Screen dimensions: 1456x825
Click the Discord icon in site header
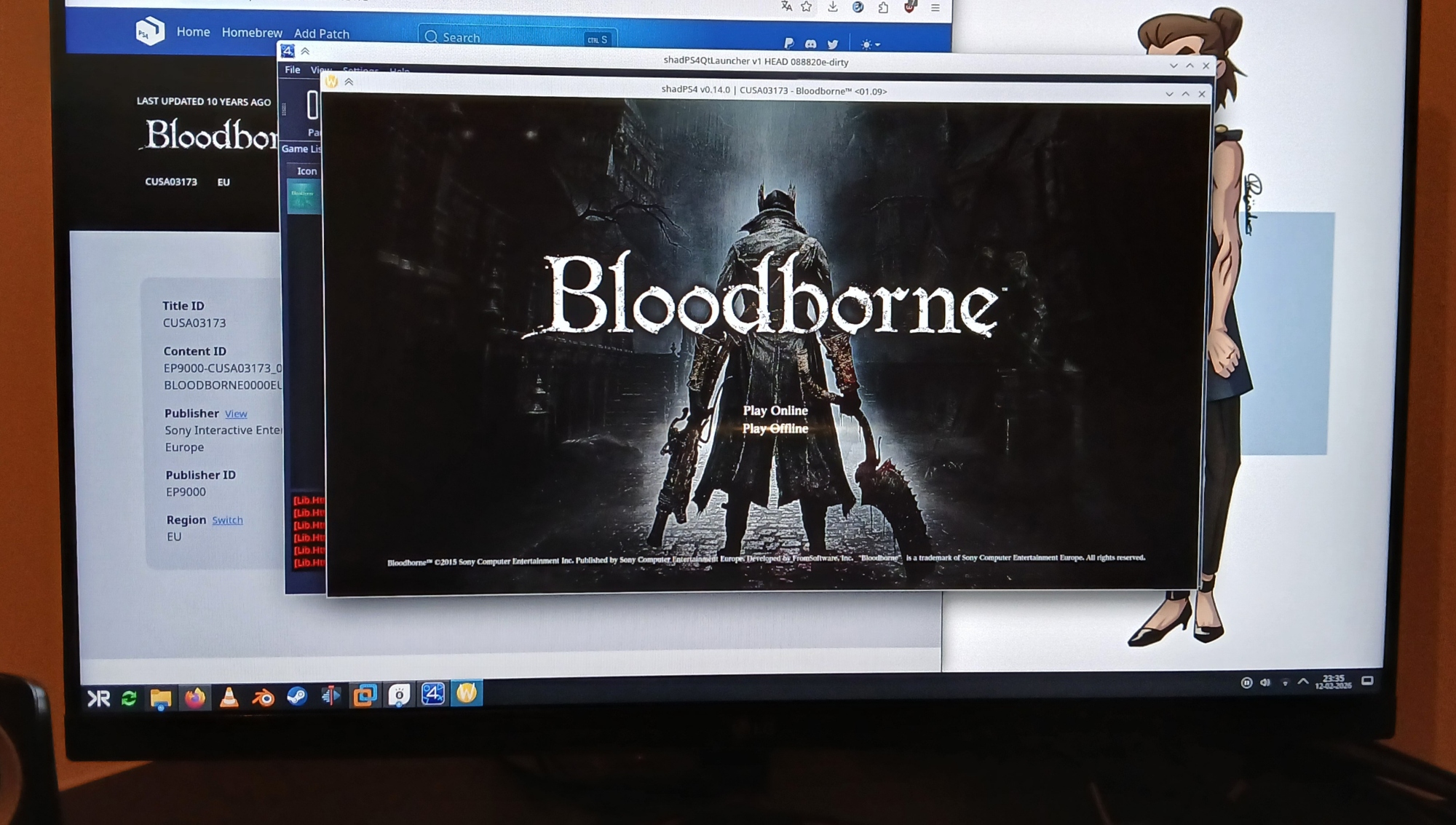pyautogui.click(x=810, y=44)
